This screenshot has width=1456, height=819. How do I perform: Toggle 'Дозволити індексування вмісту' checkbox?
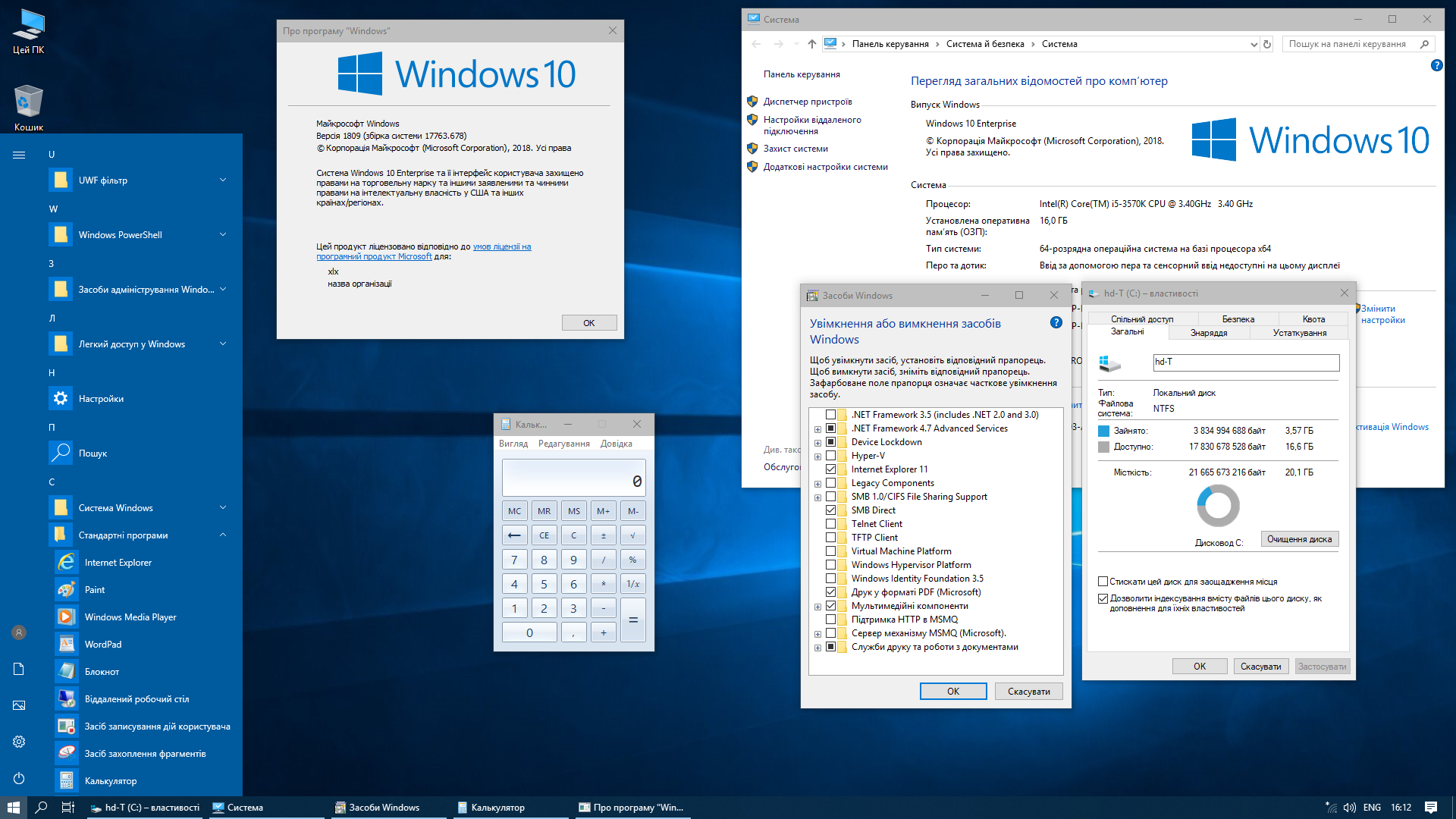tap(1103, 598)
